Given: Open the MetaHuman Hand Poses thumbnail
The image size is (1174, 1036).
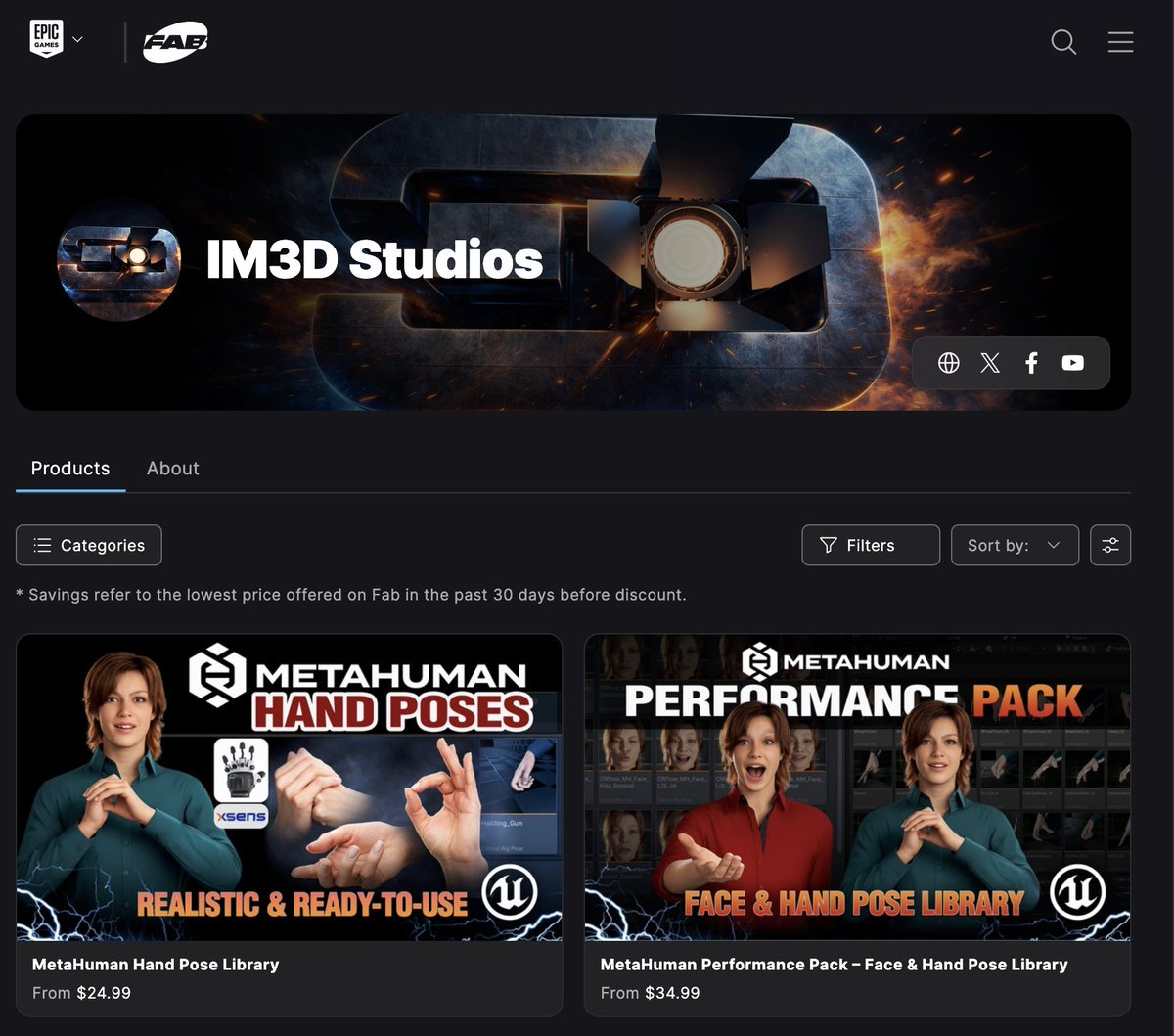Looking at the screenshot, I should click(290, 788).
